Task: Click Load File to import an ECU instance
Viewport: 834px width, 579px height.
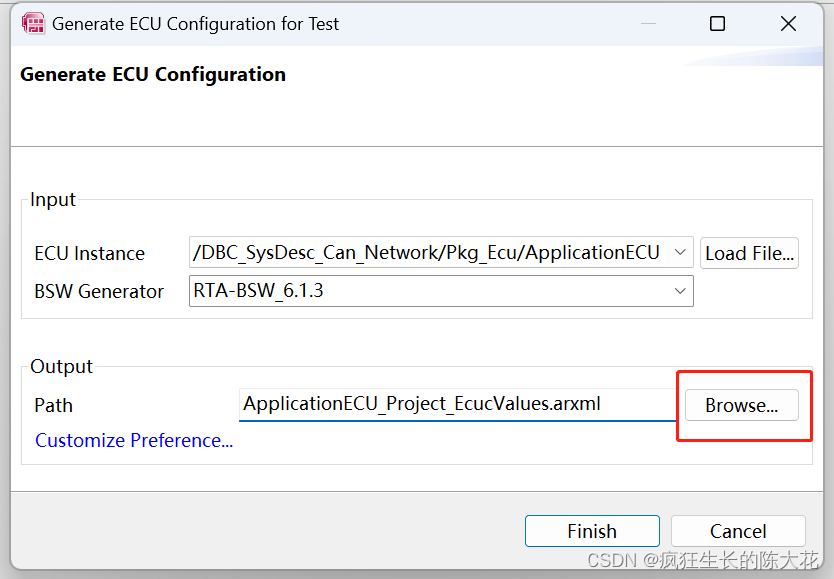Action: tap(749, 253)
